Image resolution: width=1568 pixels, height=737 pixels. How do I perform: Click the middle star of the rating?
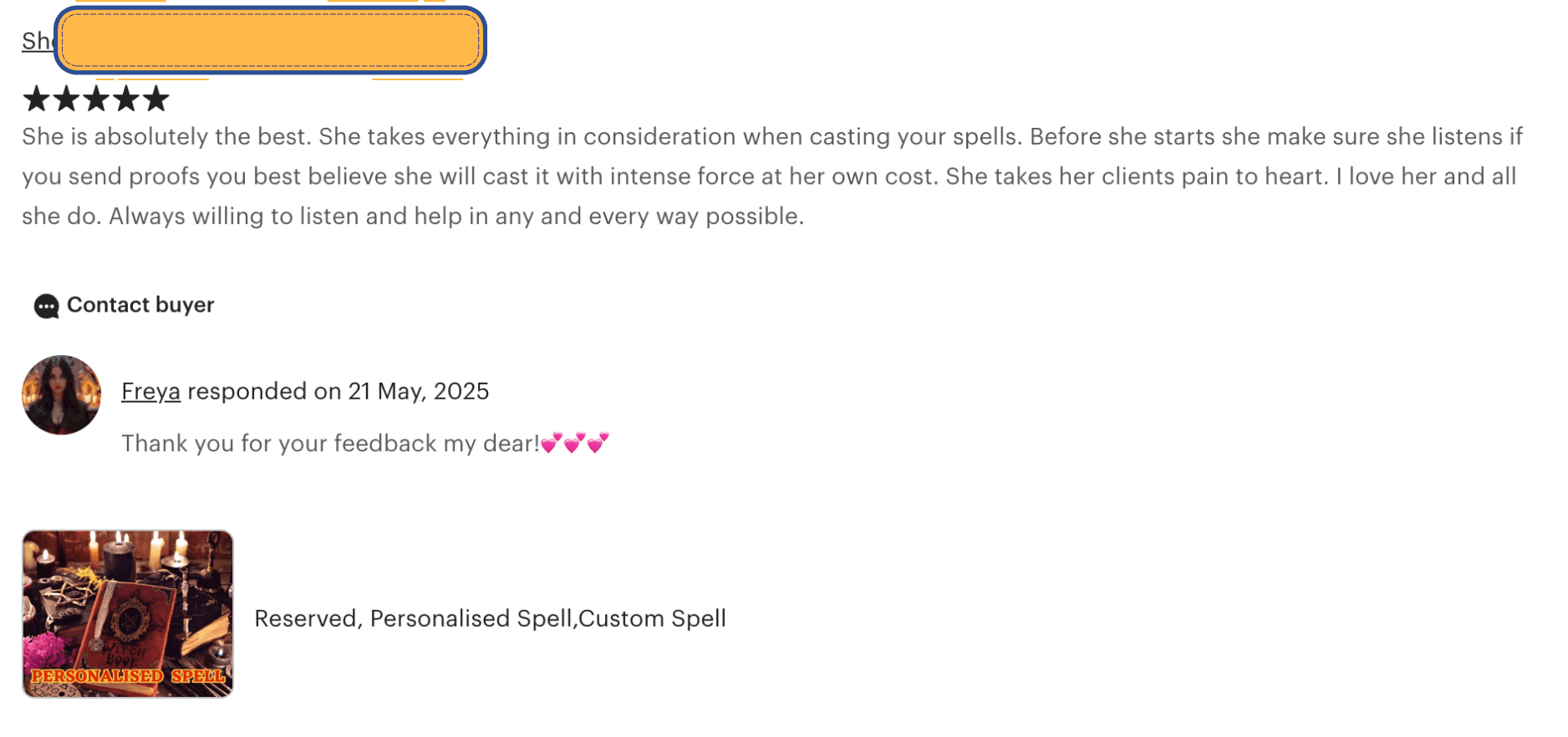click(x=96, y=99)
